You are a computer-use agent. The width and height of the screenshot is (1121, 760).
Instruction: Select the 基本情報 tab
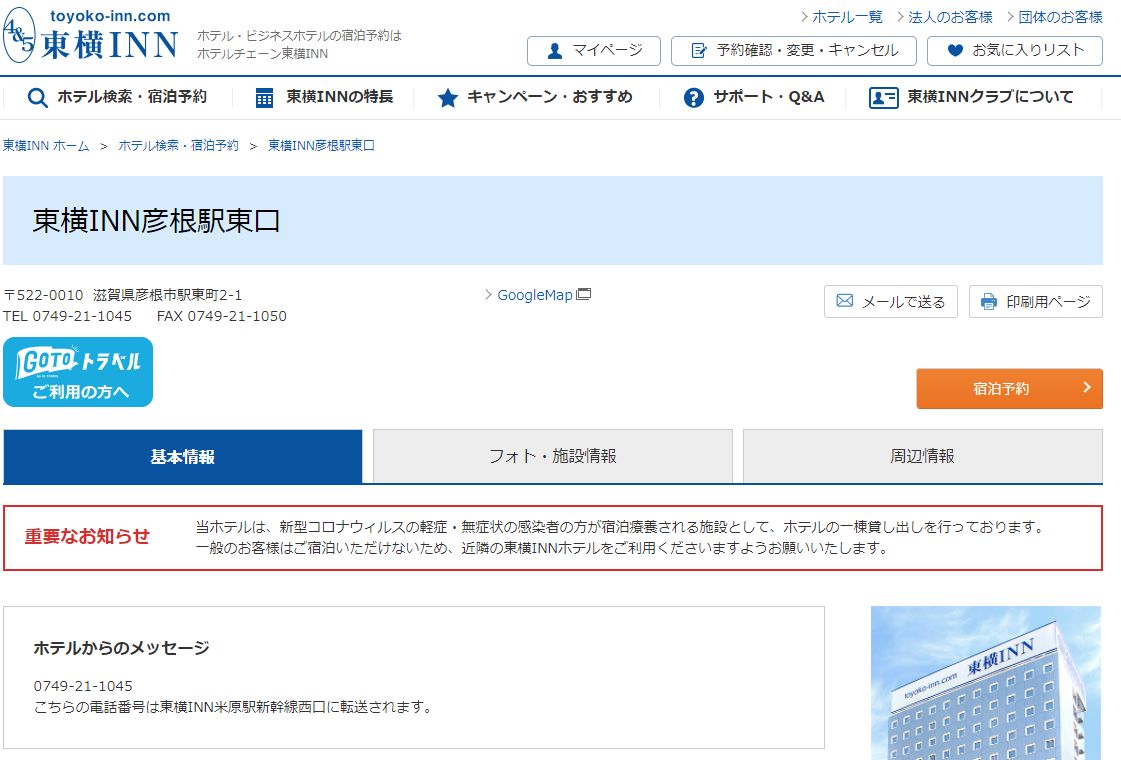pos(183,456)
